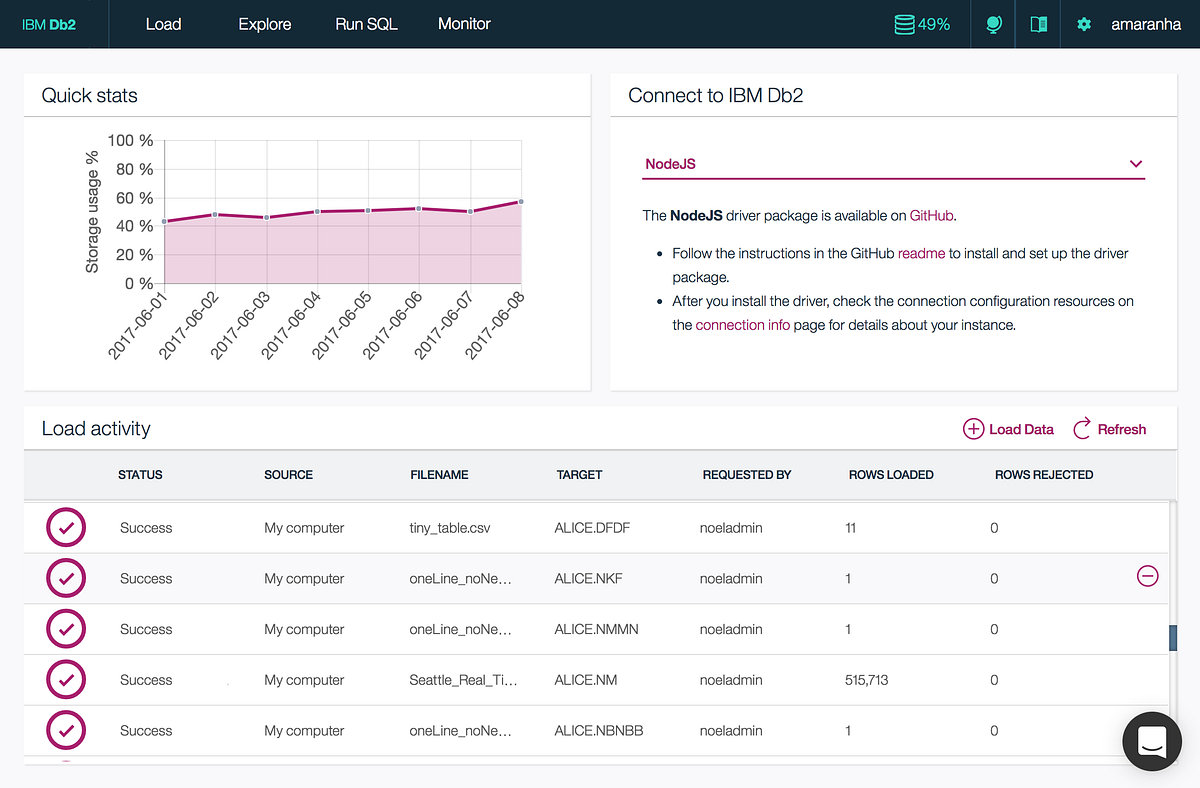Open the Load menu
The image size is (1200, 788).
click(163, 24)
